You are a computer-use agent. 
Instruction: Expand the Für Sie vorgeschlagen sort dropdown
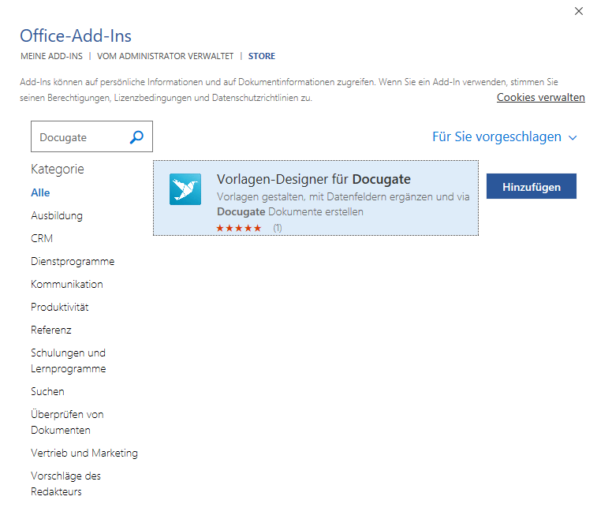click(504, 137)
